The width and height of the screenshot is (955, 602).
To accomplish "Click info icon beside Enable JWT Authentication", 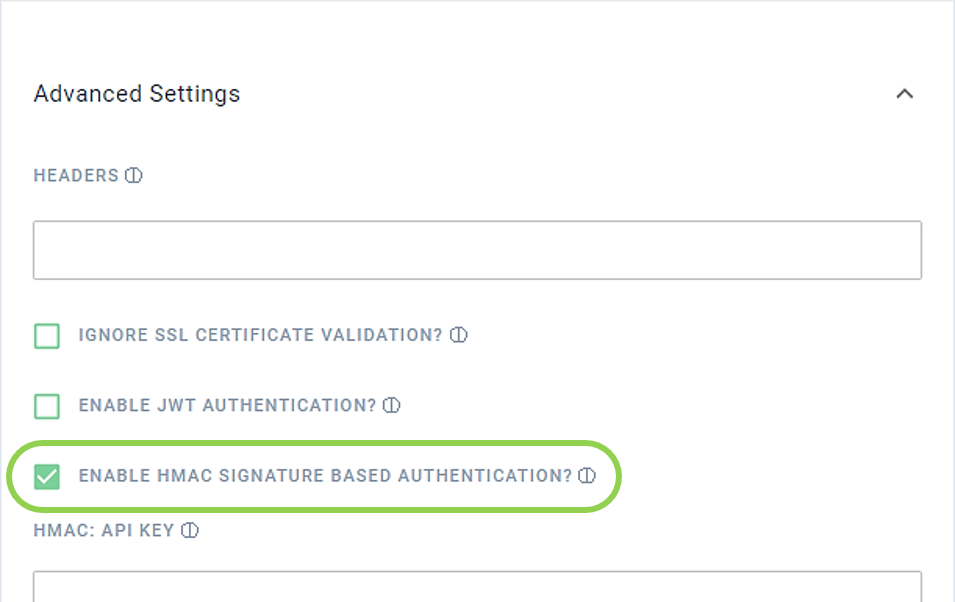I will click(392, 406).
